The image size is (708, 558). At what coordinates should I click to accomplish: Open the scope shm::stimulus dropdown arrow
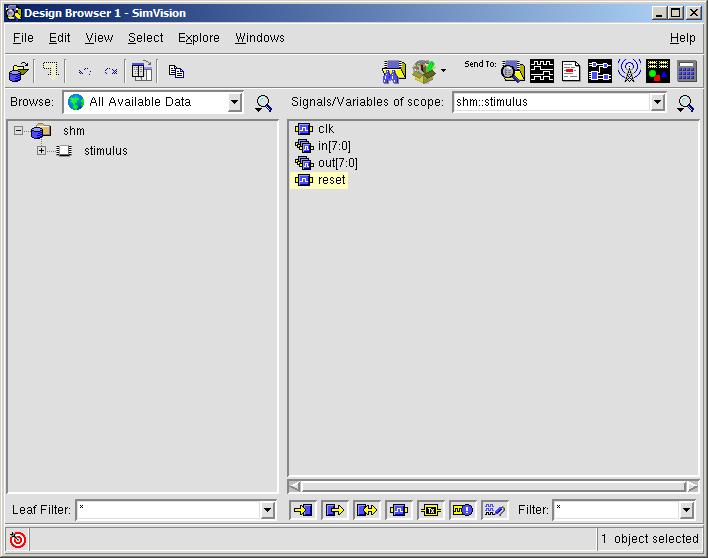coord(657,102)
